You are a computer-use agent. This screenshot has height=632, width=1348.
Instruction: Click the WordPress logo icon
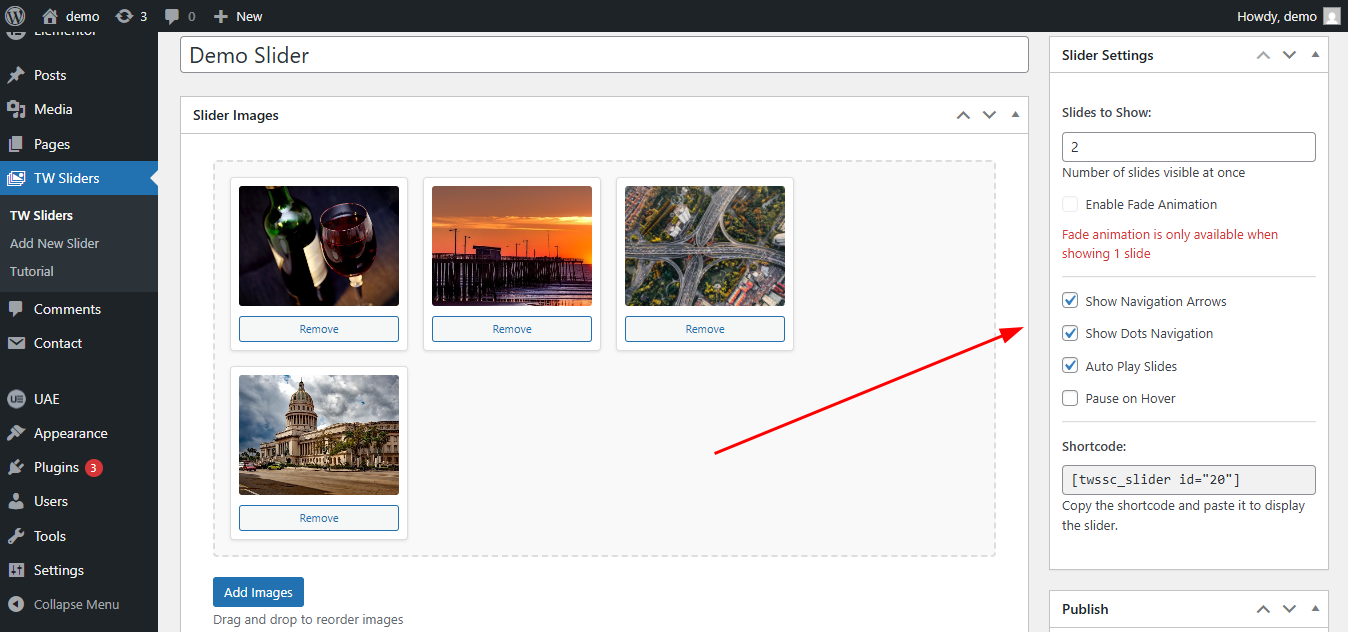(x=18, y=16)
